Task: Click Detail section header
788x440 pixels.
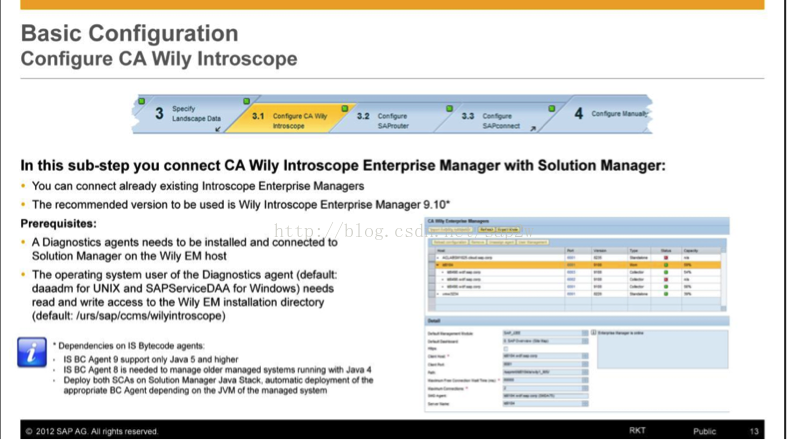Action: (x=577, y=320)
